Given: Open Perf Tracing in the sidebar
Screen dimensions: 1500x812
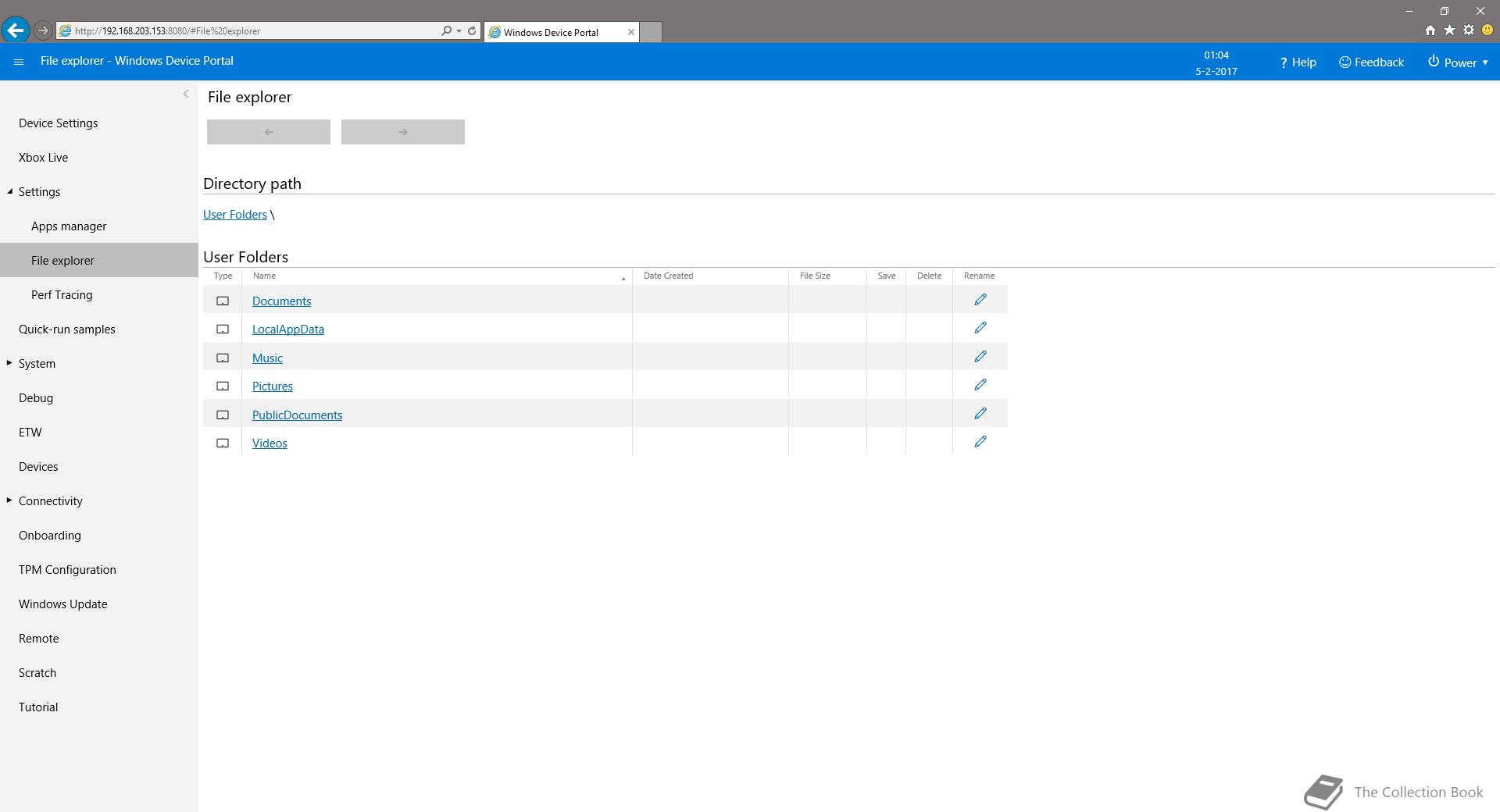Looking at the screenshot, I should pos(62,295).
